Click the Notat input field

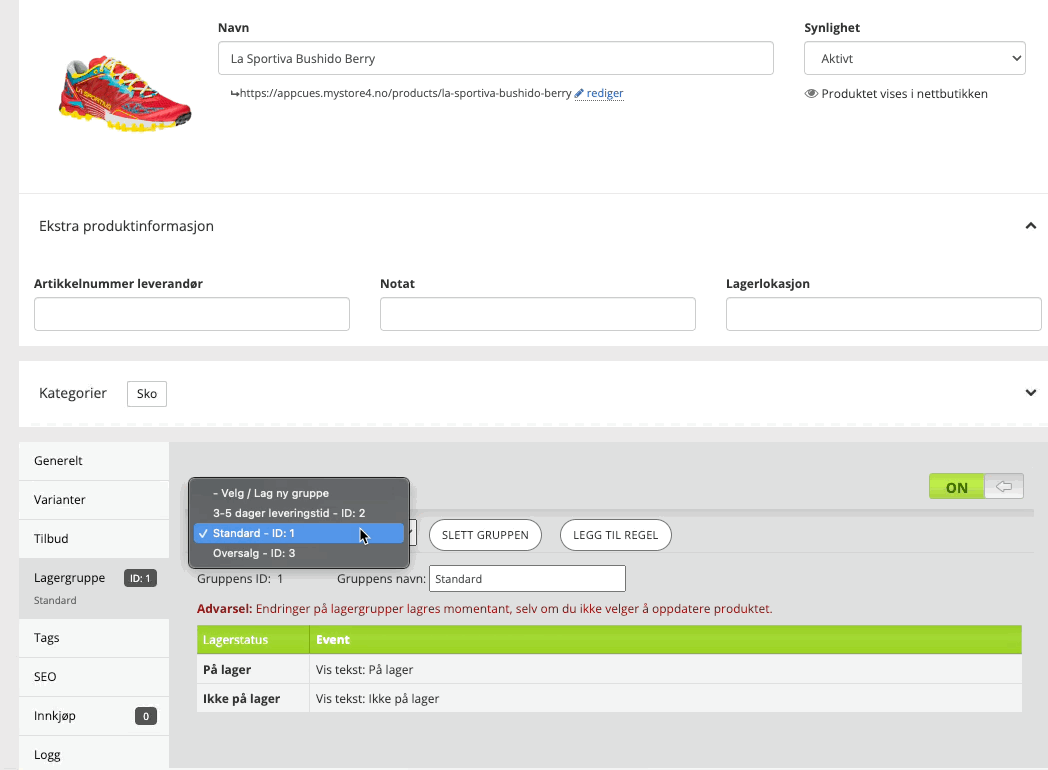coord(538,314)
